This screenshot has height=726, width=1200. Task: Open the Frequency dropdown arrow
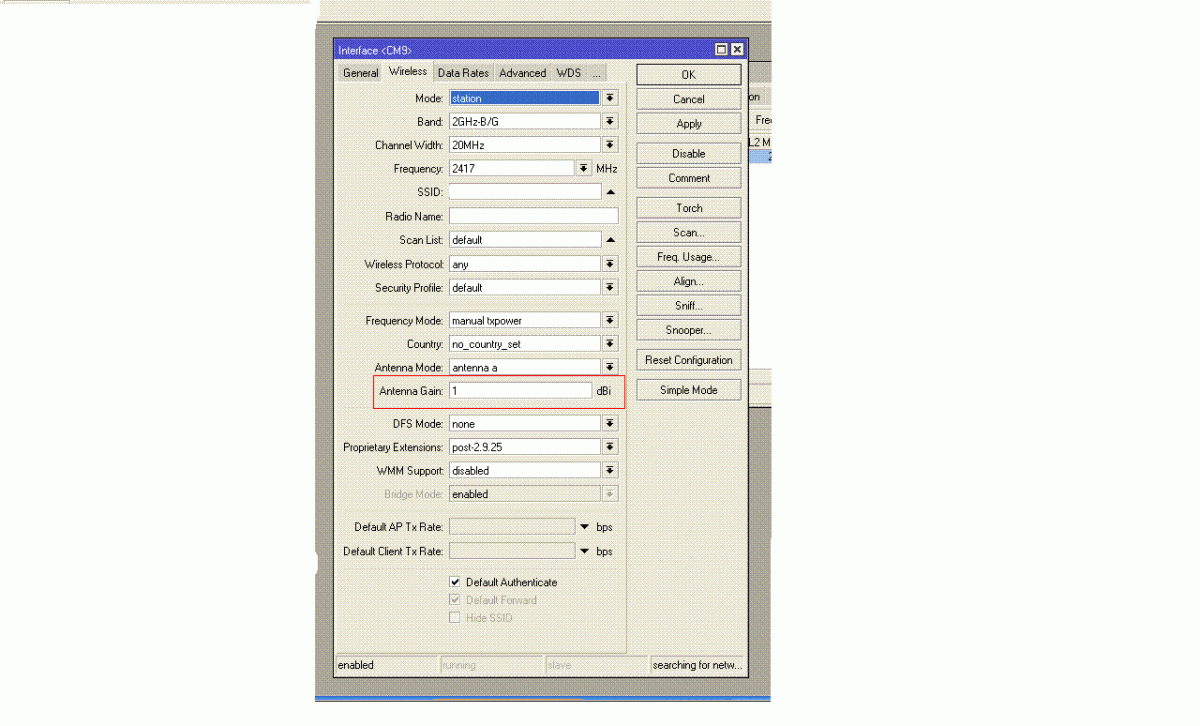(584, 169)
